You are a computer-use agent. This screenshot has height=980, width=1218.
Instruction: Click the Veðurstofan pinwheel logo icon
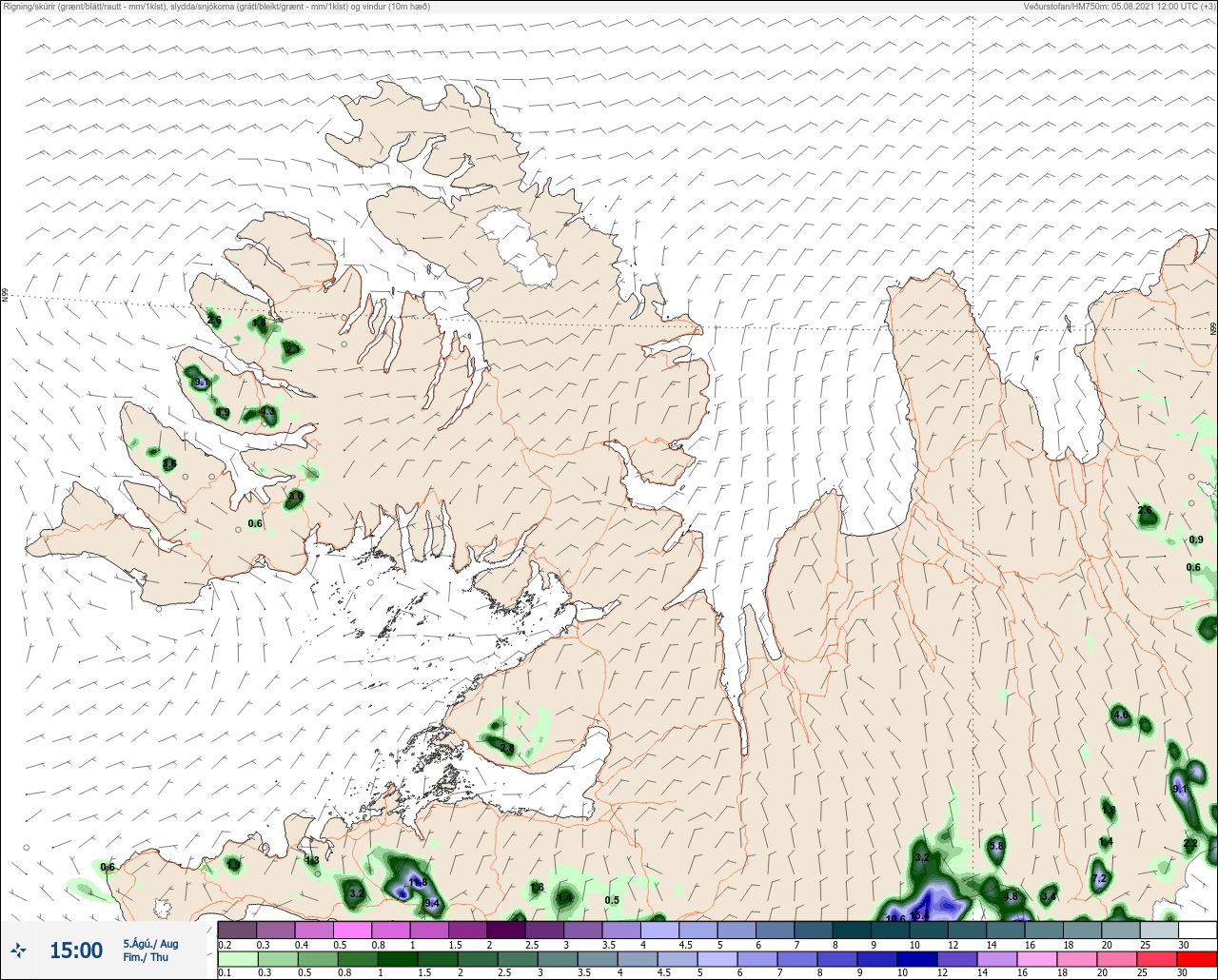[x=18, y=950]
